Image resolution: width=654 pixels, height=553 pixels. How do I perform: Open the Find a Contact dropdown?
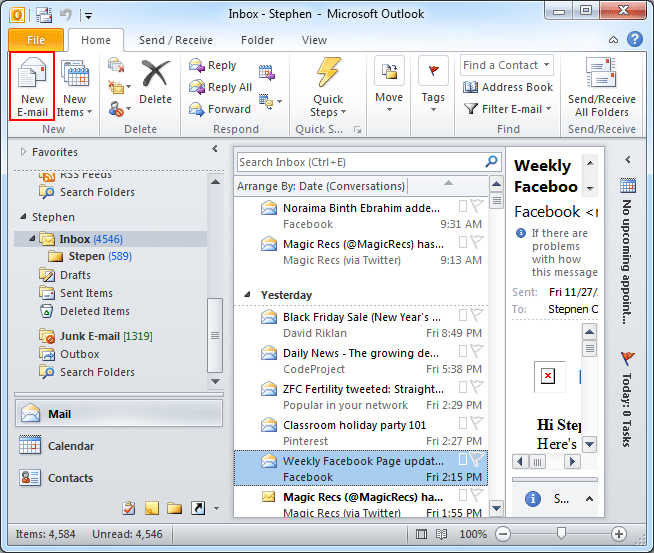[x=546, y=65]
